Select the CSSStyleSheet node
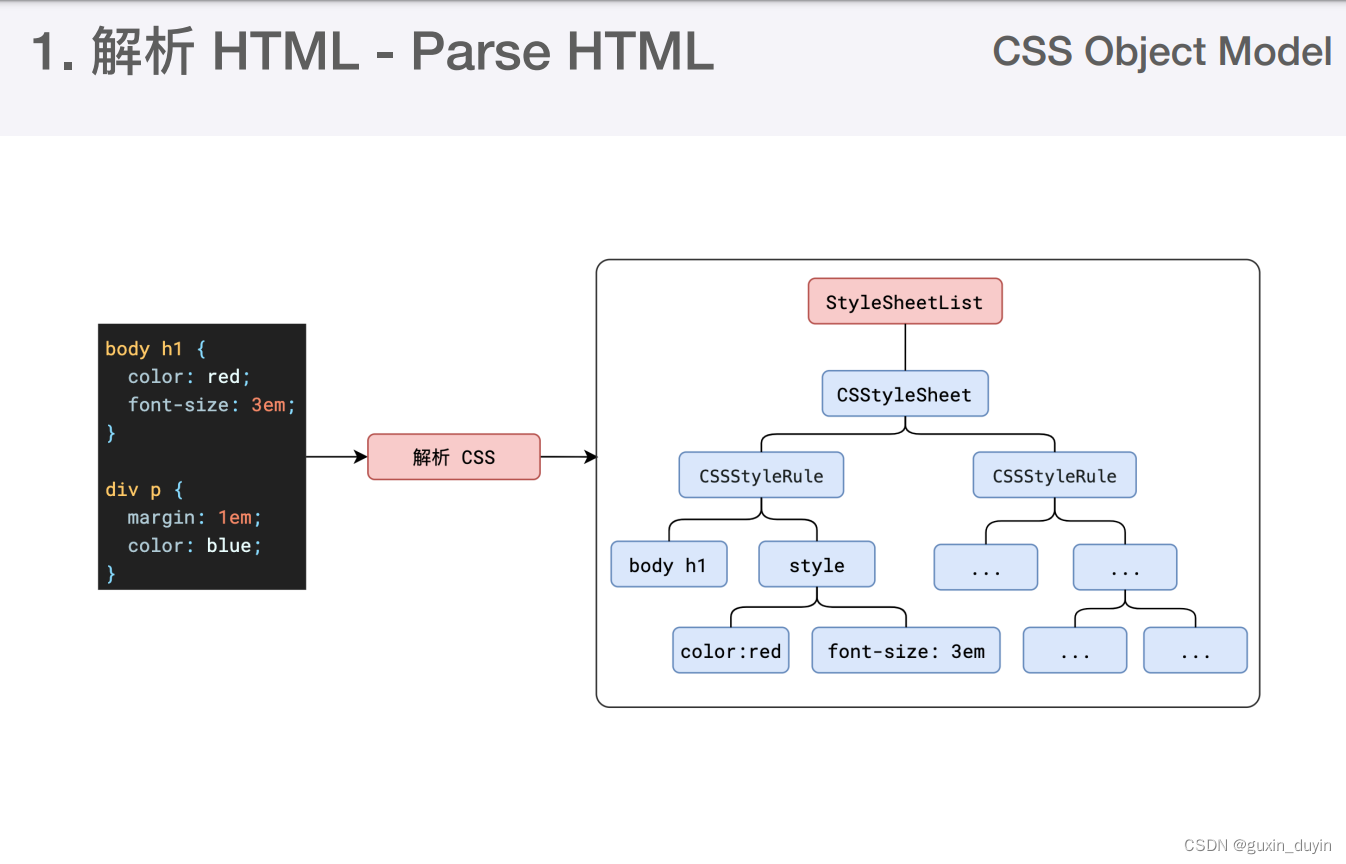Image resolution: width=1346 pixels, height=864 pixels. tap(905, 394)
